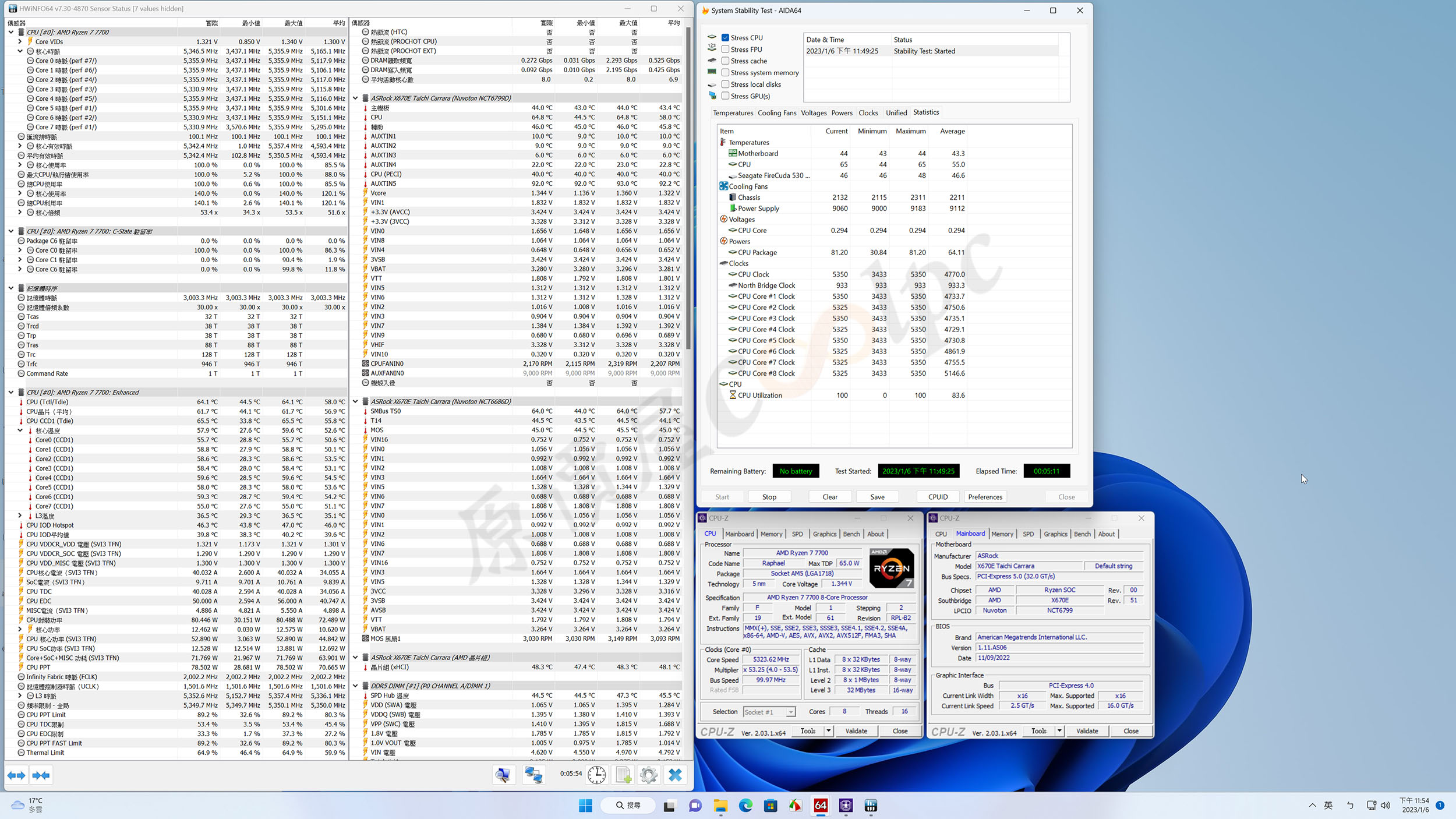Open Chat app on the taskbar

click(x=695, y=806)
